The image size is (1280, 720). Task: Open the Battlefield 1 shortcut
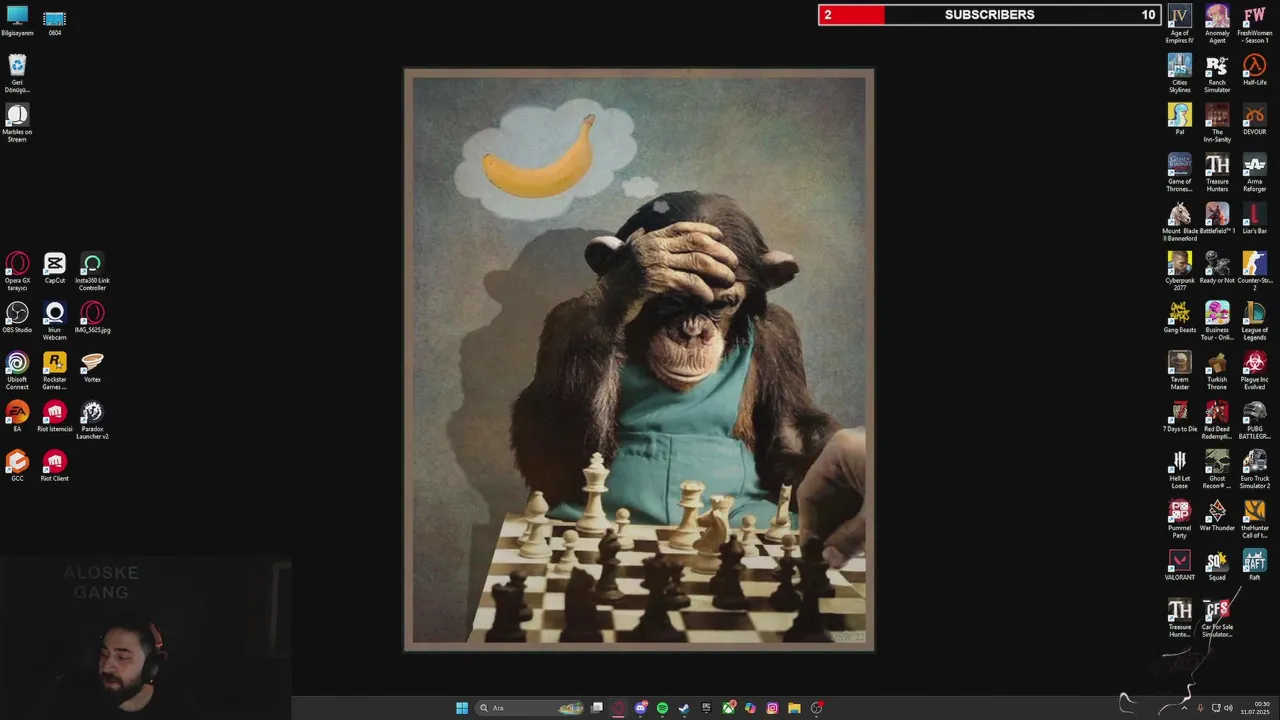(1217, 218)
